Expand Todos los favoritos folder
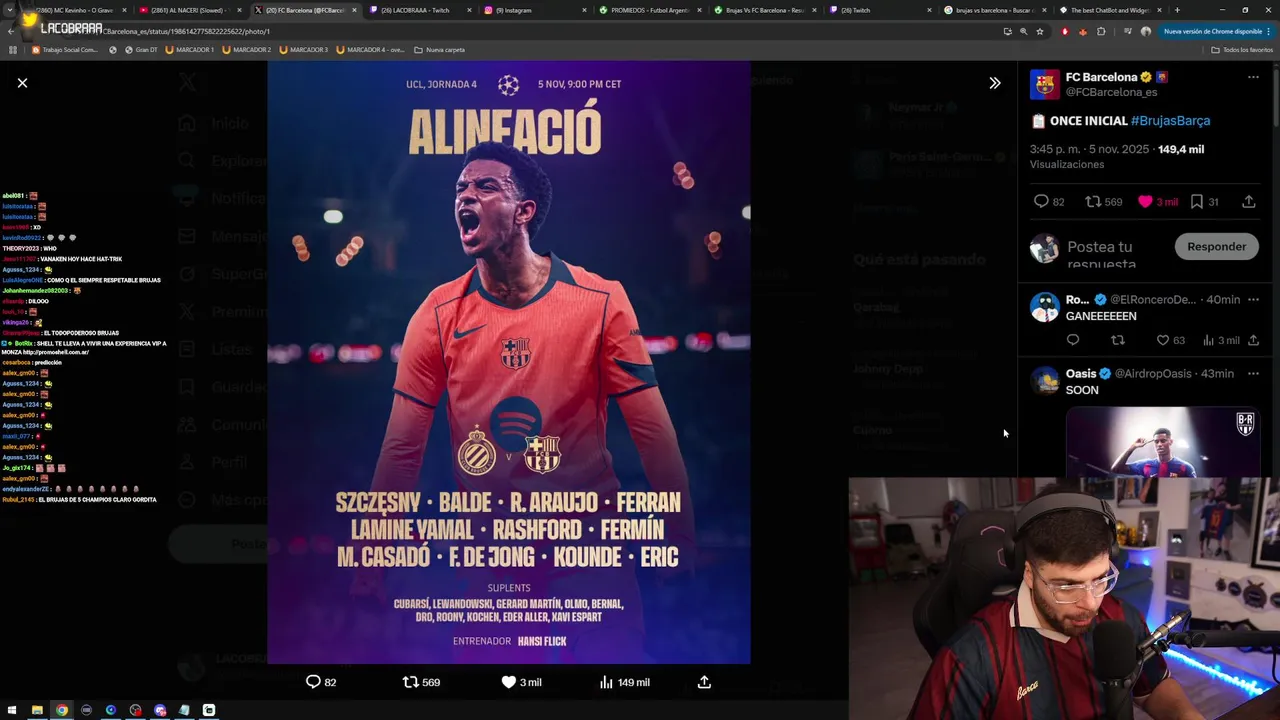 (x=1242, y=49)
